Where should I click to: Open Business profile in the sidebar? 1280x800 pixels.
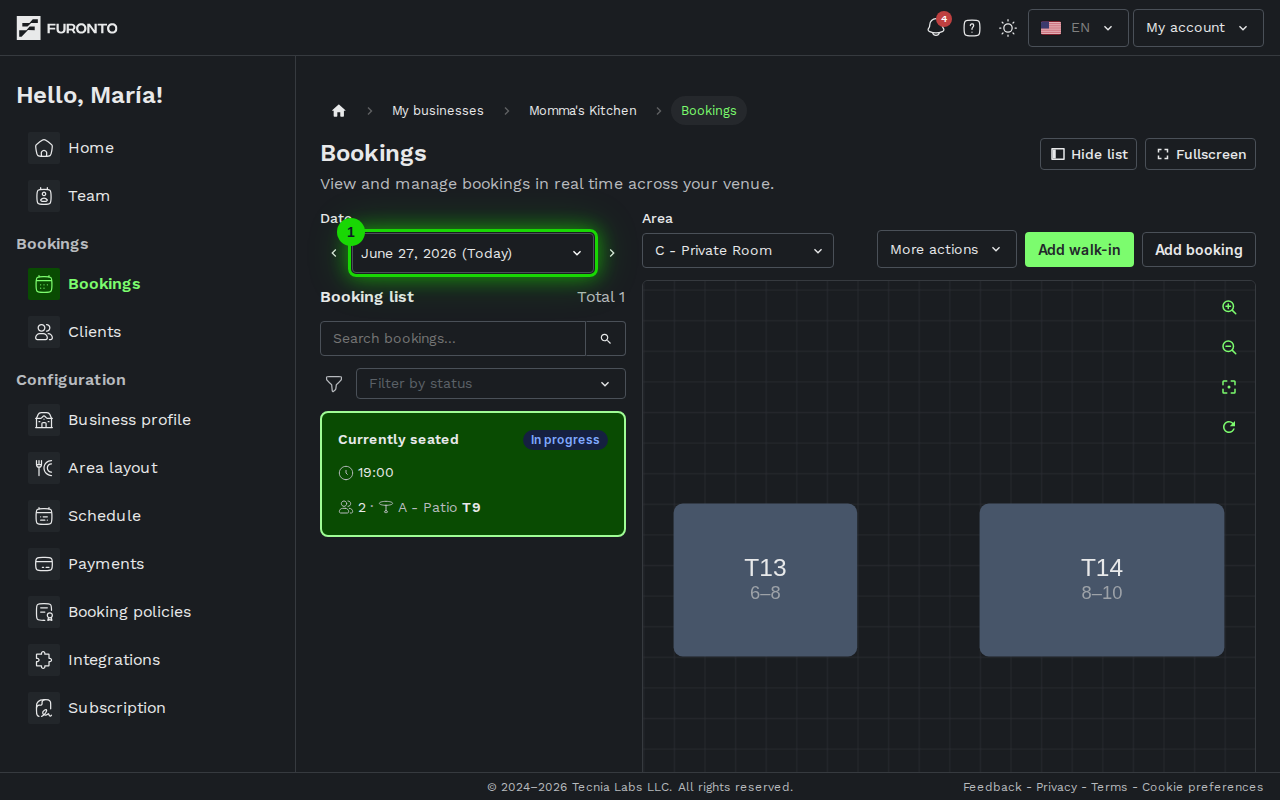129,420
